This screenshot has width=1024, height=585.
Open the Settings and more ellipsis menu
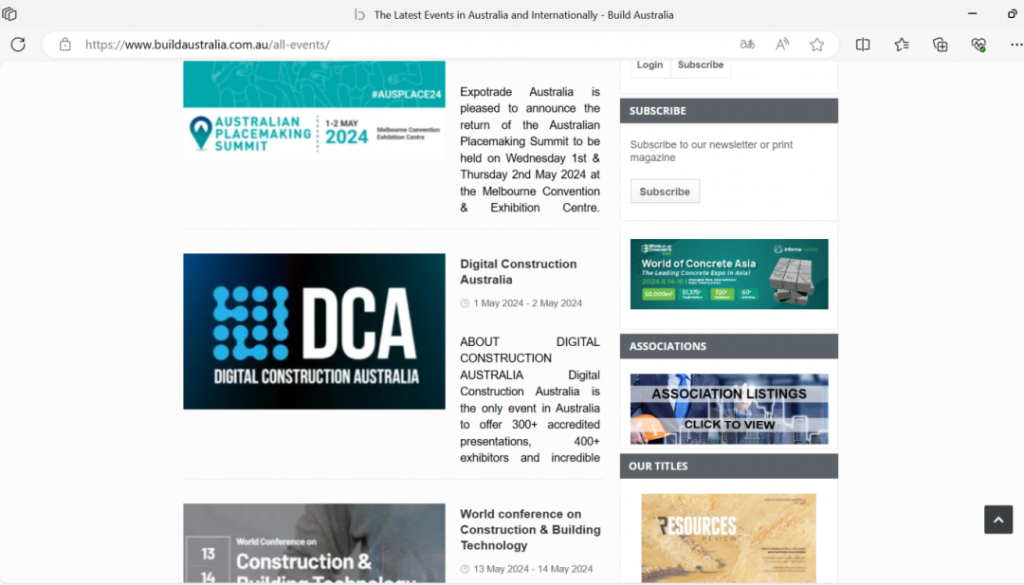[1015, 44]
